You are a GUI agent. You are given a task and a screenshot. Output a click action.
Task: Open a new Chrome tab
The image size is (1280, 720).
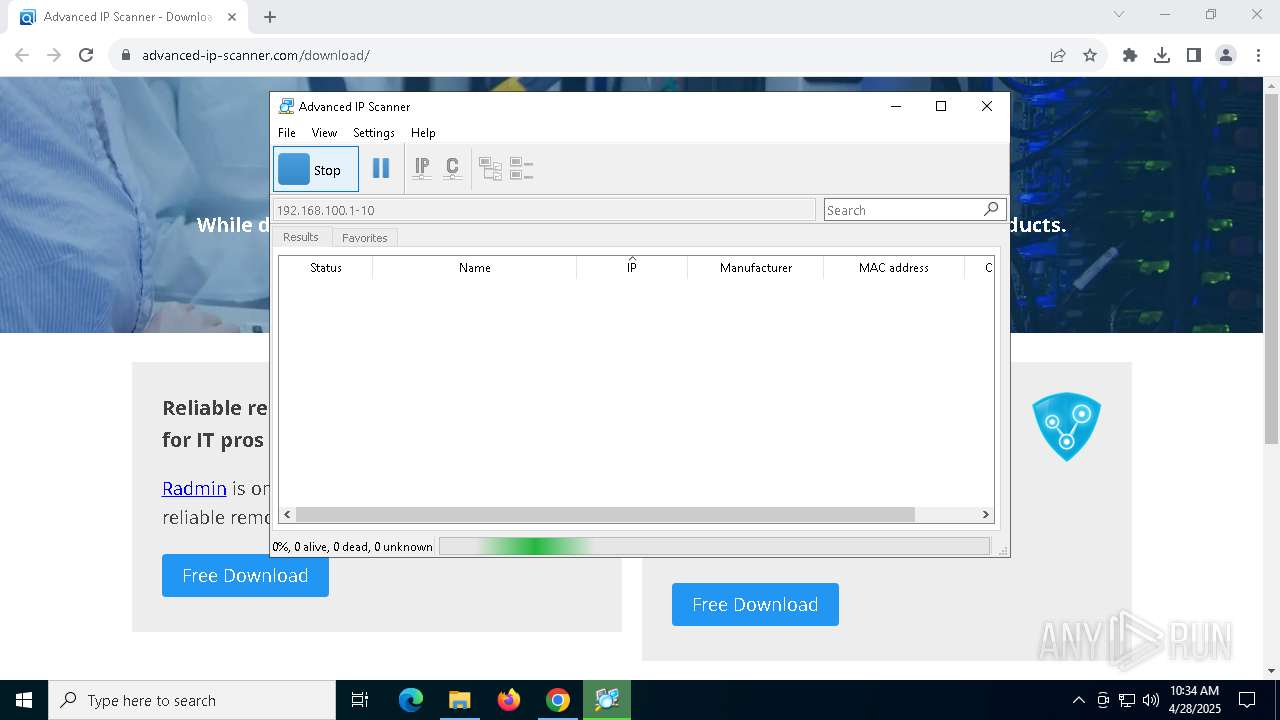(x=270, y=17)
